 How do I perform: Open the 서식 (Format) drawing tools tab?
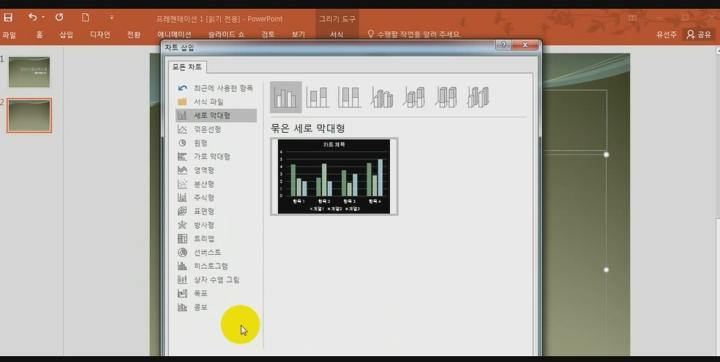337,34
